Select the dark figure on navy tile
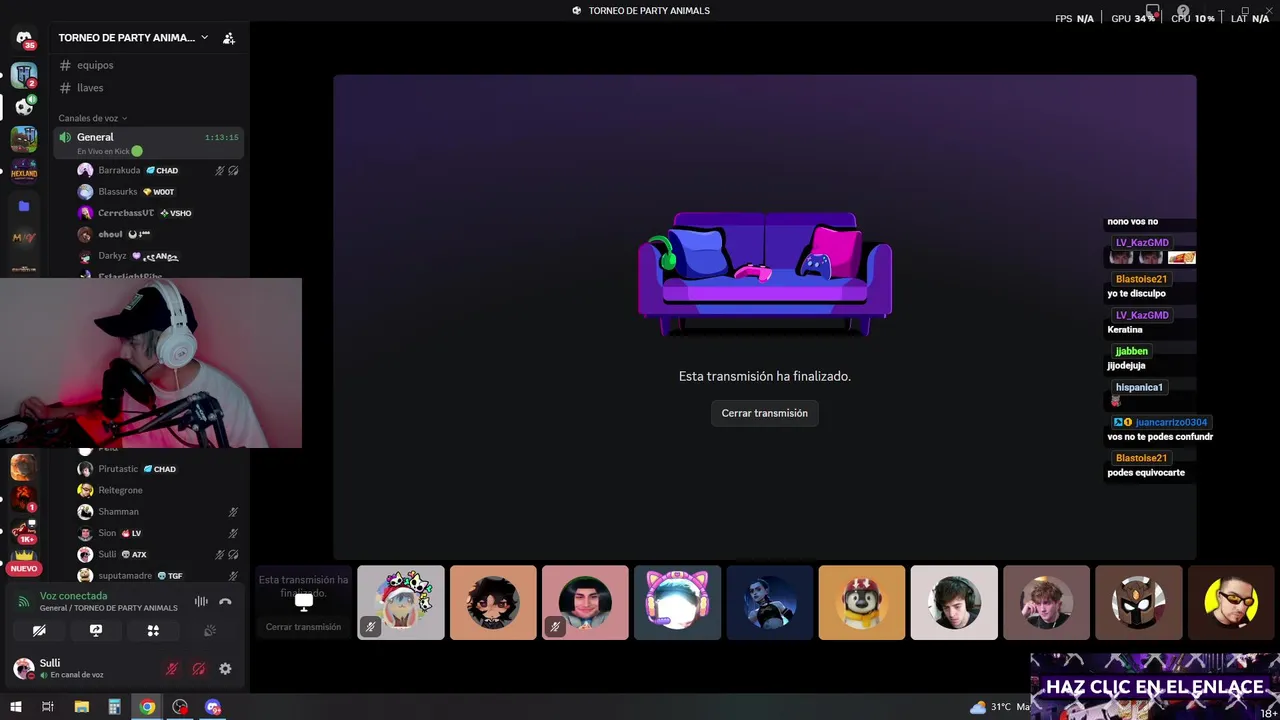The width and height of the screenshot is (1280, 720). point(770,602)
